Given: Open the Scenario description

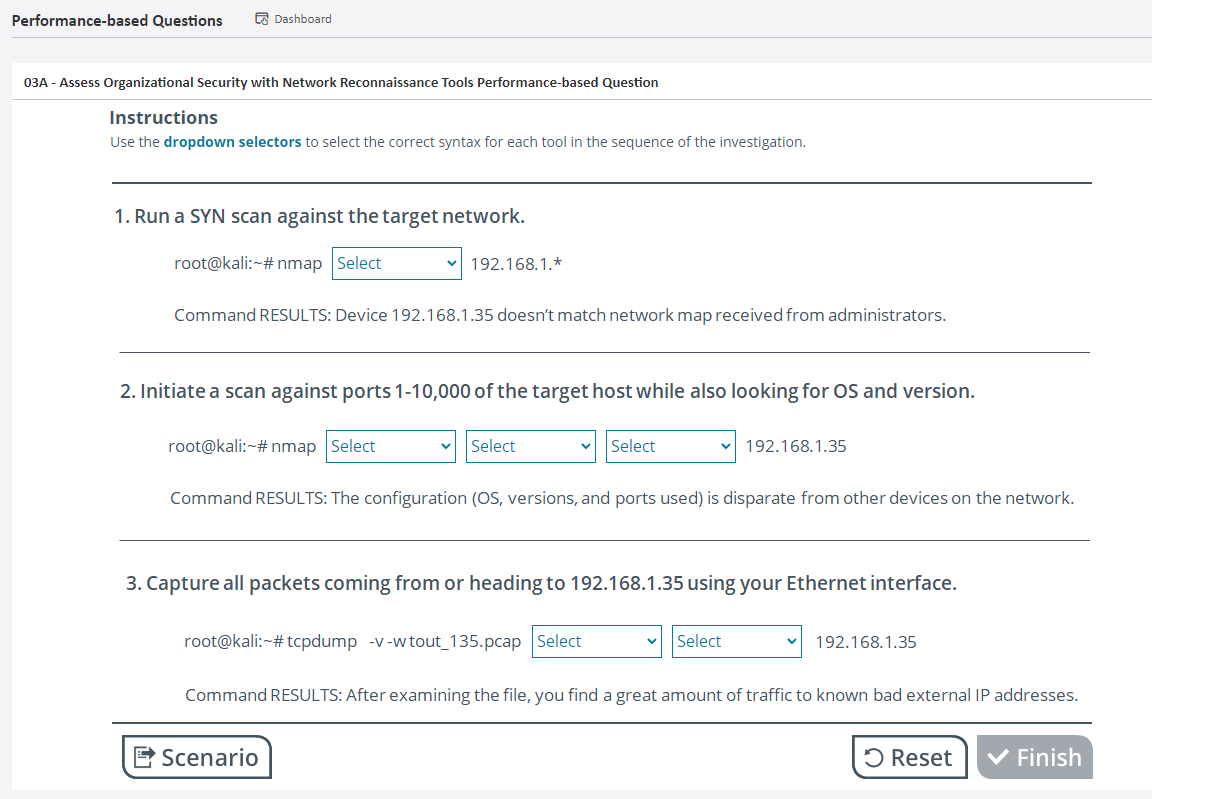Looking at the screenshot, I should [x=197, y=757].
